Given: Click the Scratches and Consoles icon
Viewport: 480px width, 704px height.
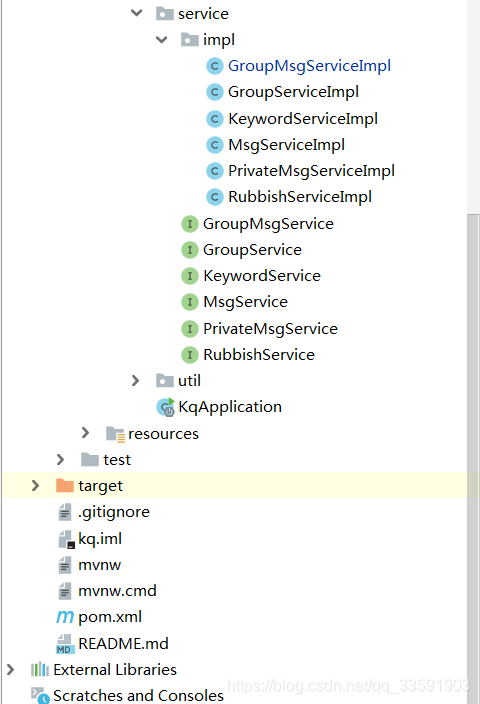Looking at the screenshot, I should pos(40,695).
